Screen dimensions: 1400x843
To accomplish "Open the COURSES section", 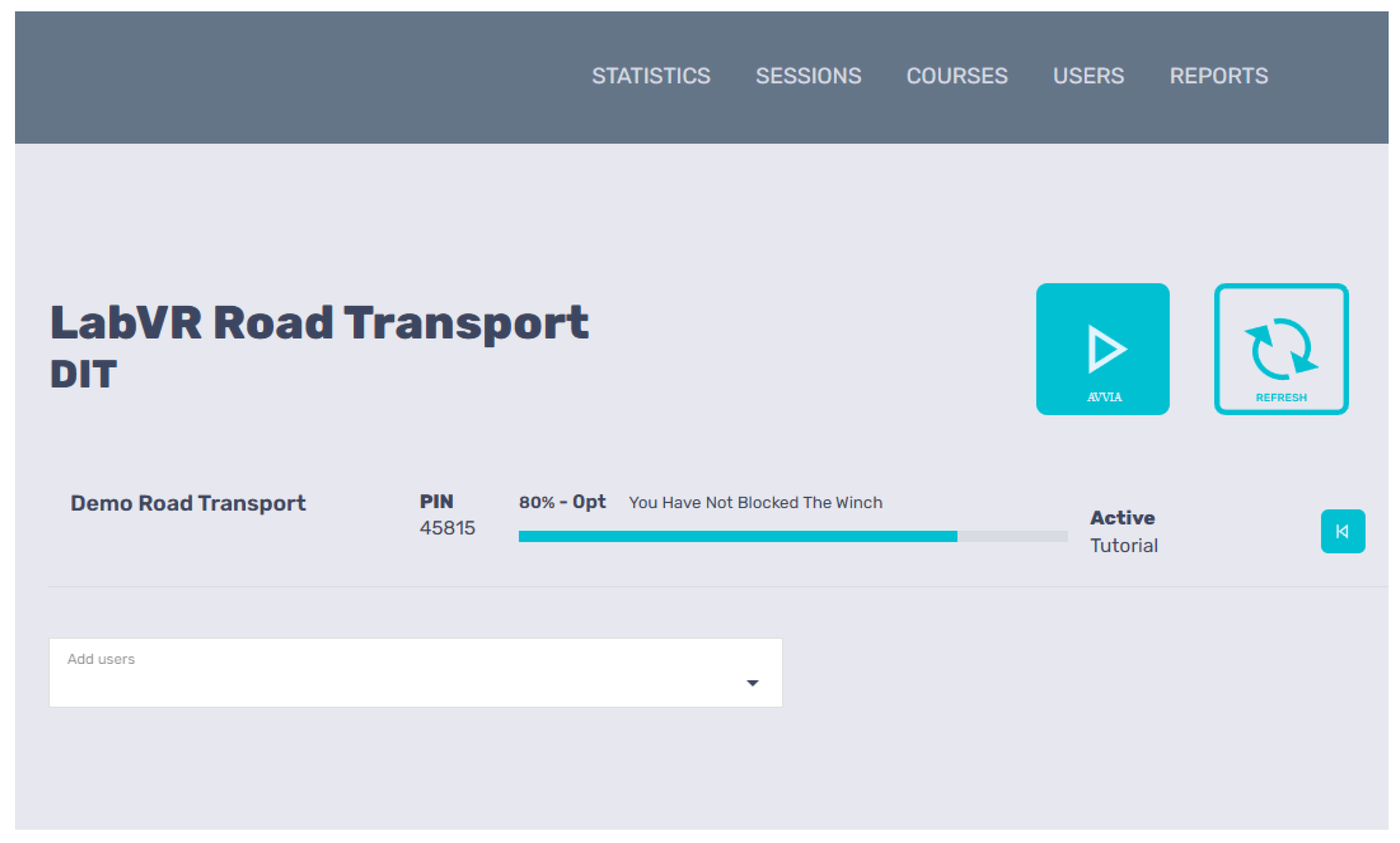I will [957, 76].
